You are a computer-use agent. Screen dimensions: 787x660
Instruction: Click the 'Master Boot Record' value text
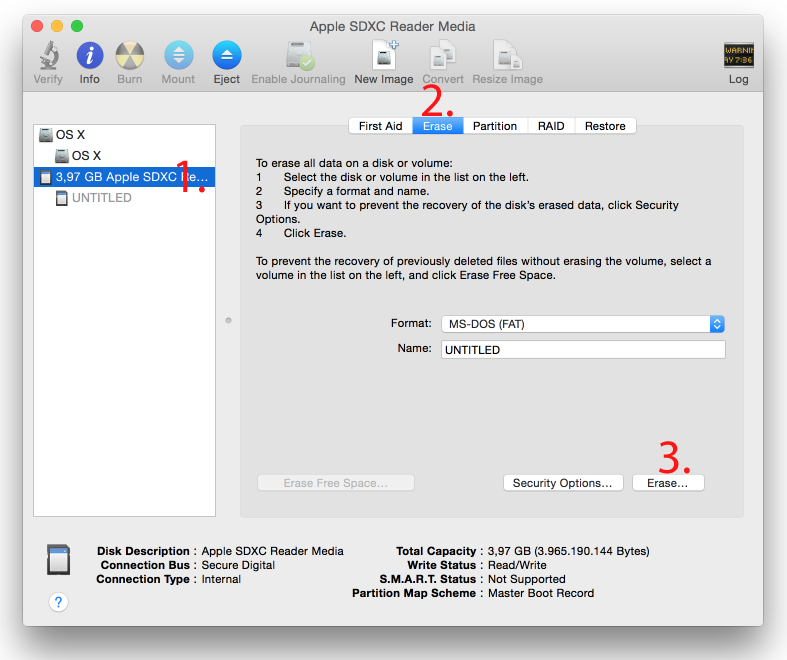541,593
